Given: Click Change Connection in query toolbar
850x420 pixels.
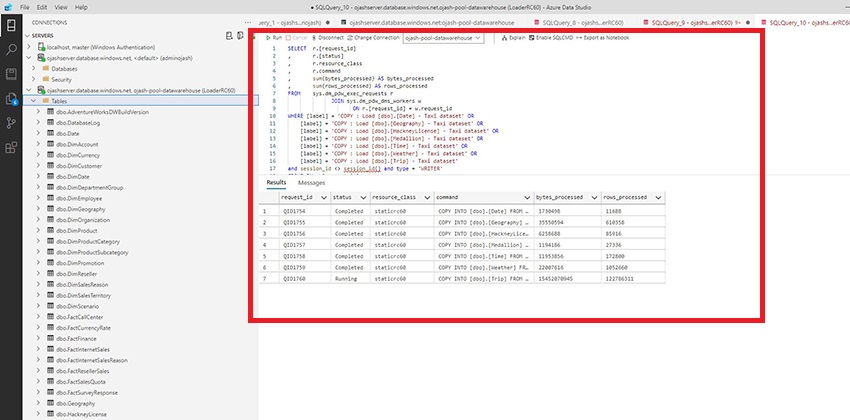Looking at the screenshot, I should click(x=374, y=38).
